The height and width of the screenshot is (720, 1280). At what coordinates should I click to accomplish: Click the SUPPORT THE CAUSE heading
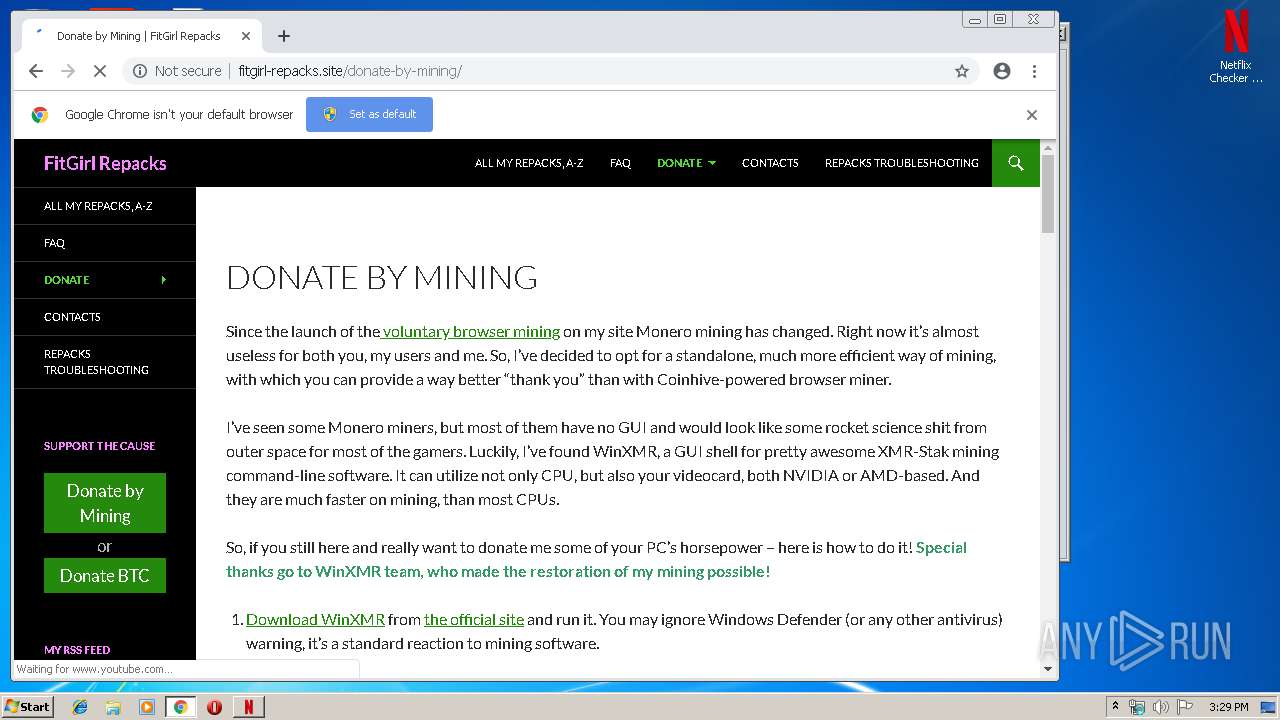coord(100,446)
